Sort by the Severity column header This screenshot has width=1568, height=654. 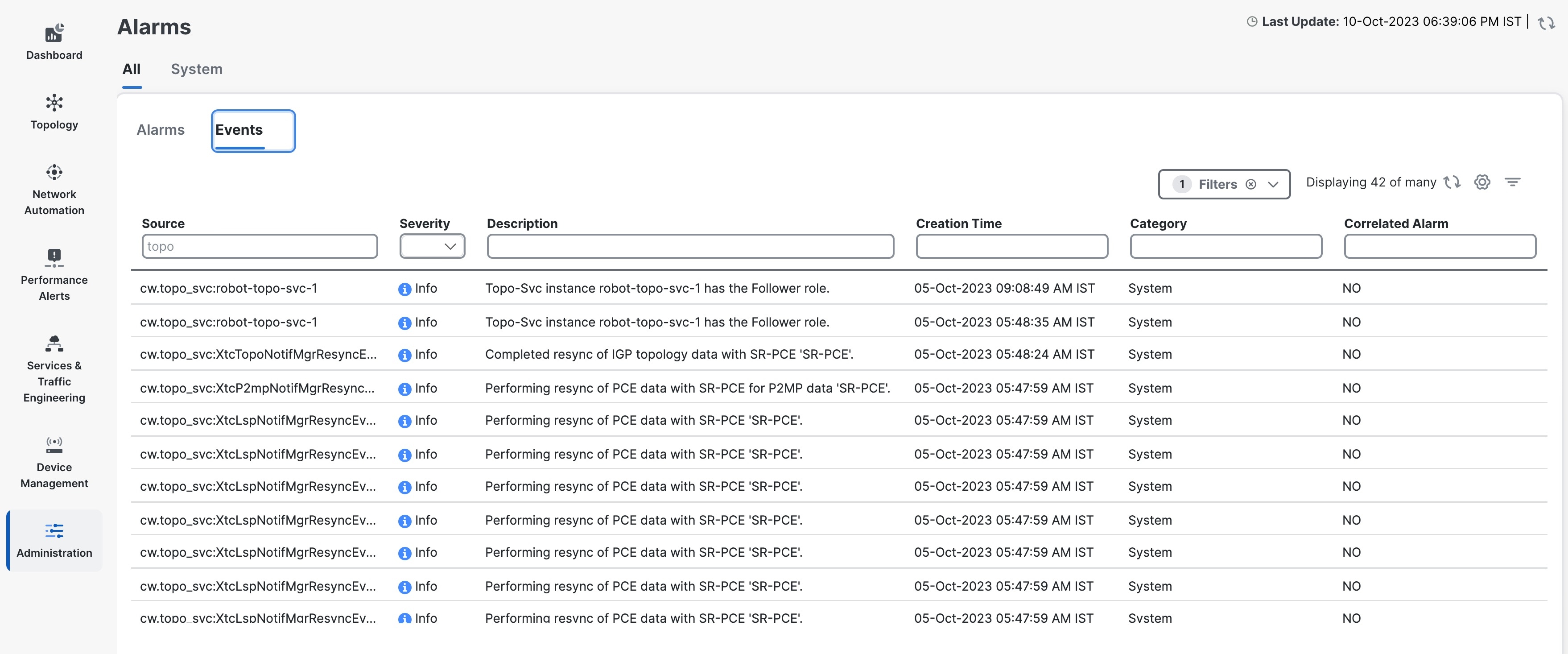(x=425, y=224)
